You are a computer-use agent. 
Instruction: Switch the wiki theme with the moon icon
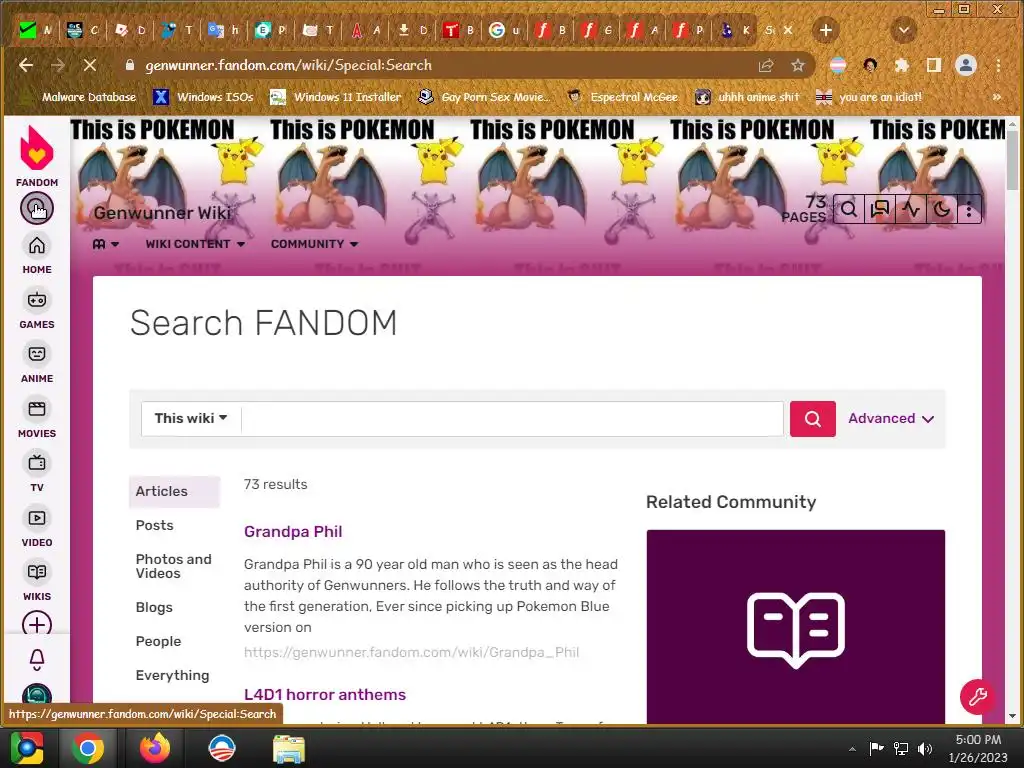(942, 209)
